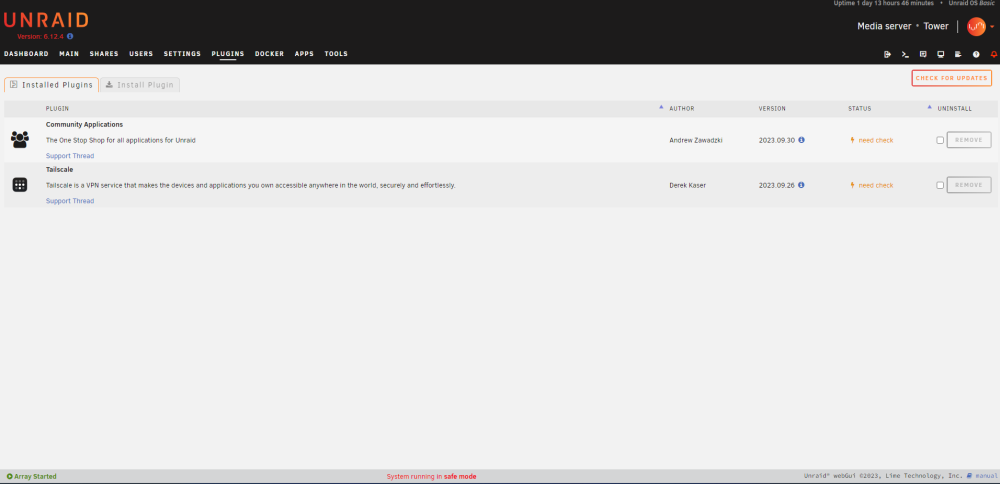The width and height of the screenshot is (1000, 484).
Task: Click the safe mode status message
Action: point(431,476)
